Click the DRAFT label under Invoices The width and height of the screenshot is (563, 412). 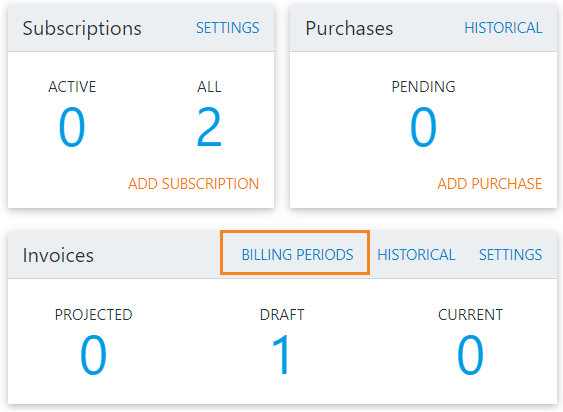pos(282,315)
